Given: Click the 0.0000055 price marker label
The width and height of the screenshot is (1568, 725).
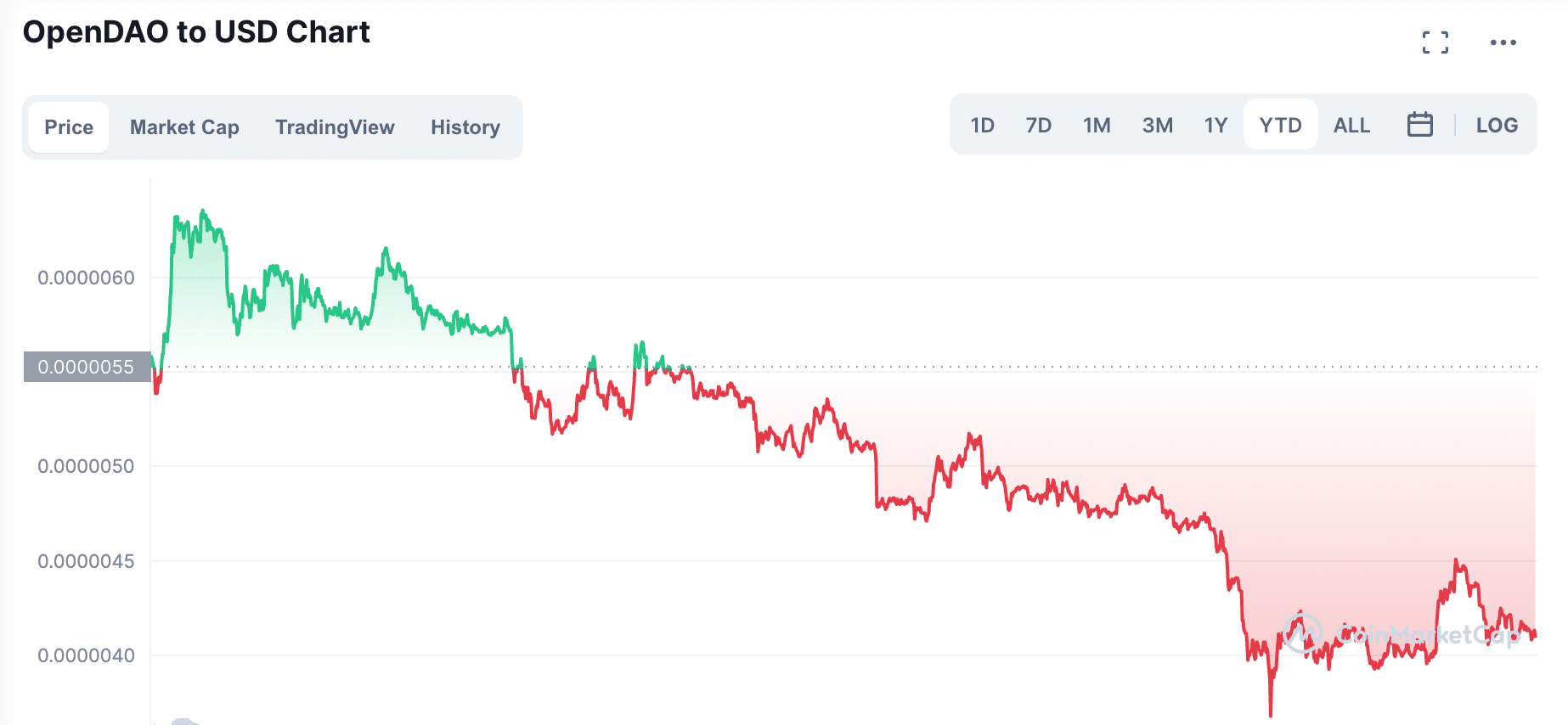Looking at the screenshot, I should pos(87,367).
